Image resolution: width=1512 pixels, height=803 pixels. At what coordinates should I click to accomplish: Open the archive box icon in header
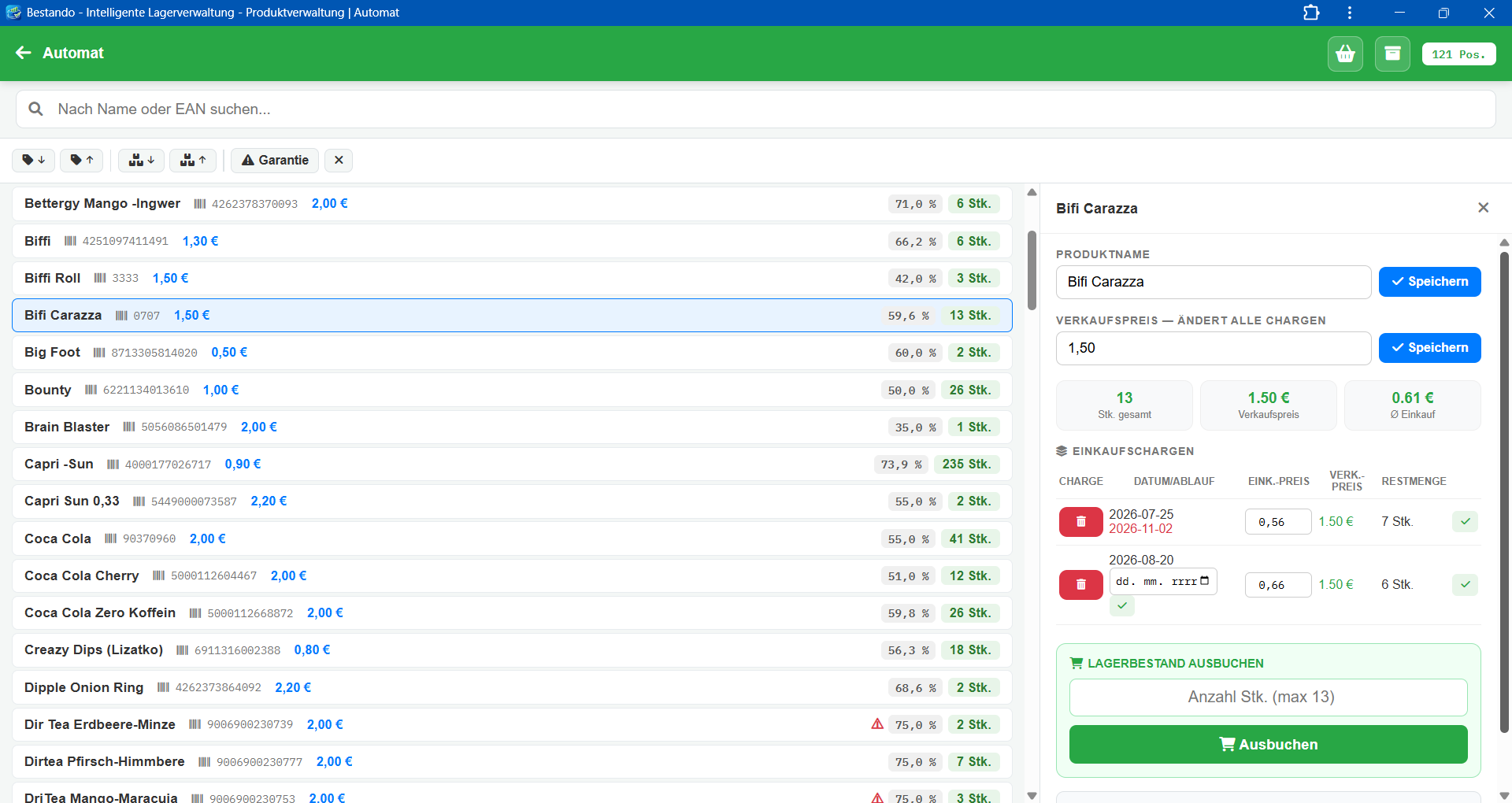pyautogui.click(x=1392, y=54)
